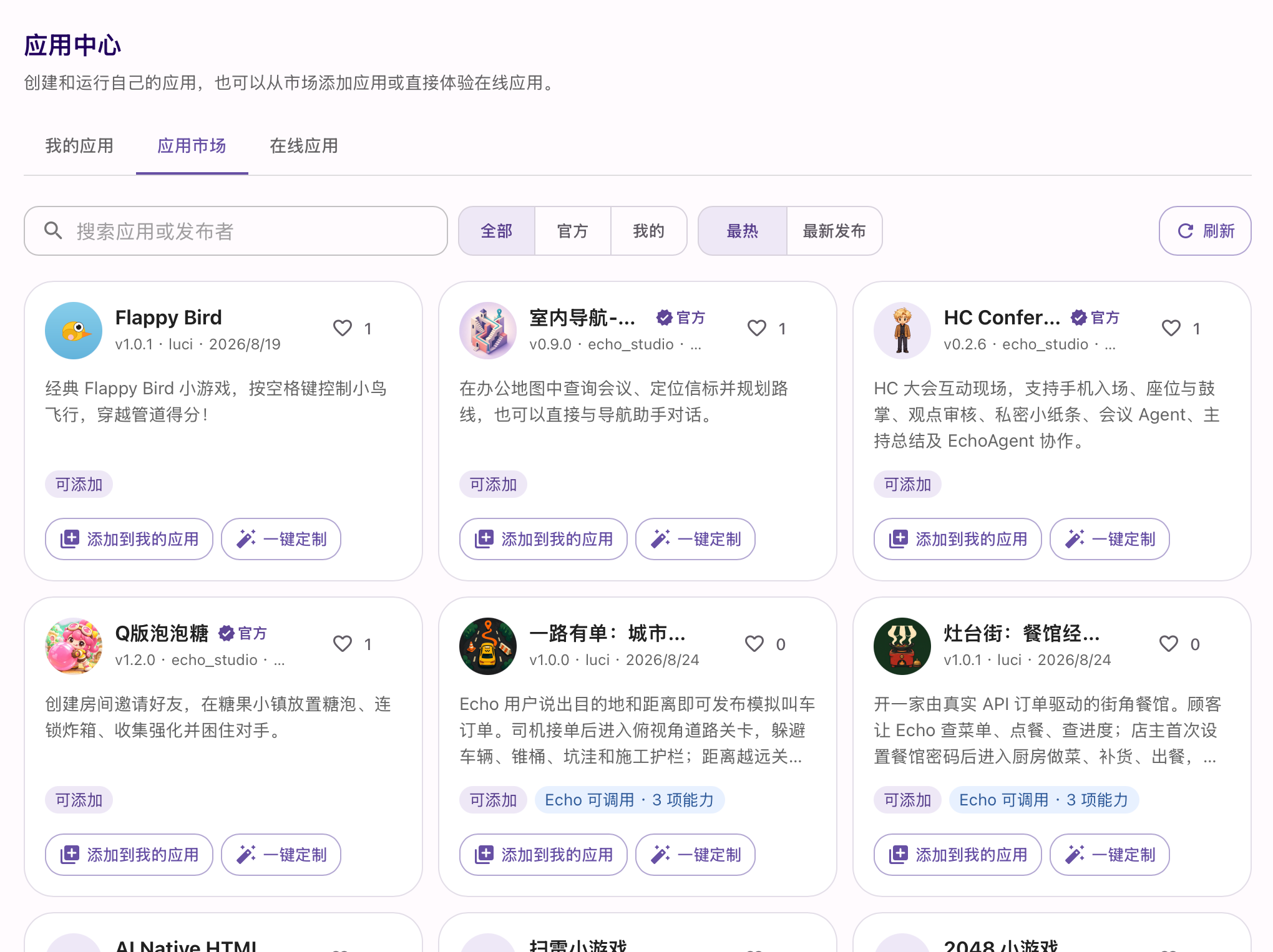Add Q版泡泡糖 to my apps

129,855
